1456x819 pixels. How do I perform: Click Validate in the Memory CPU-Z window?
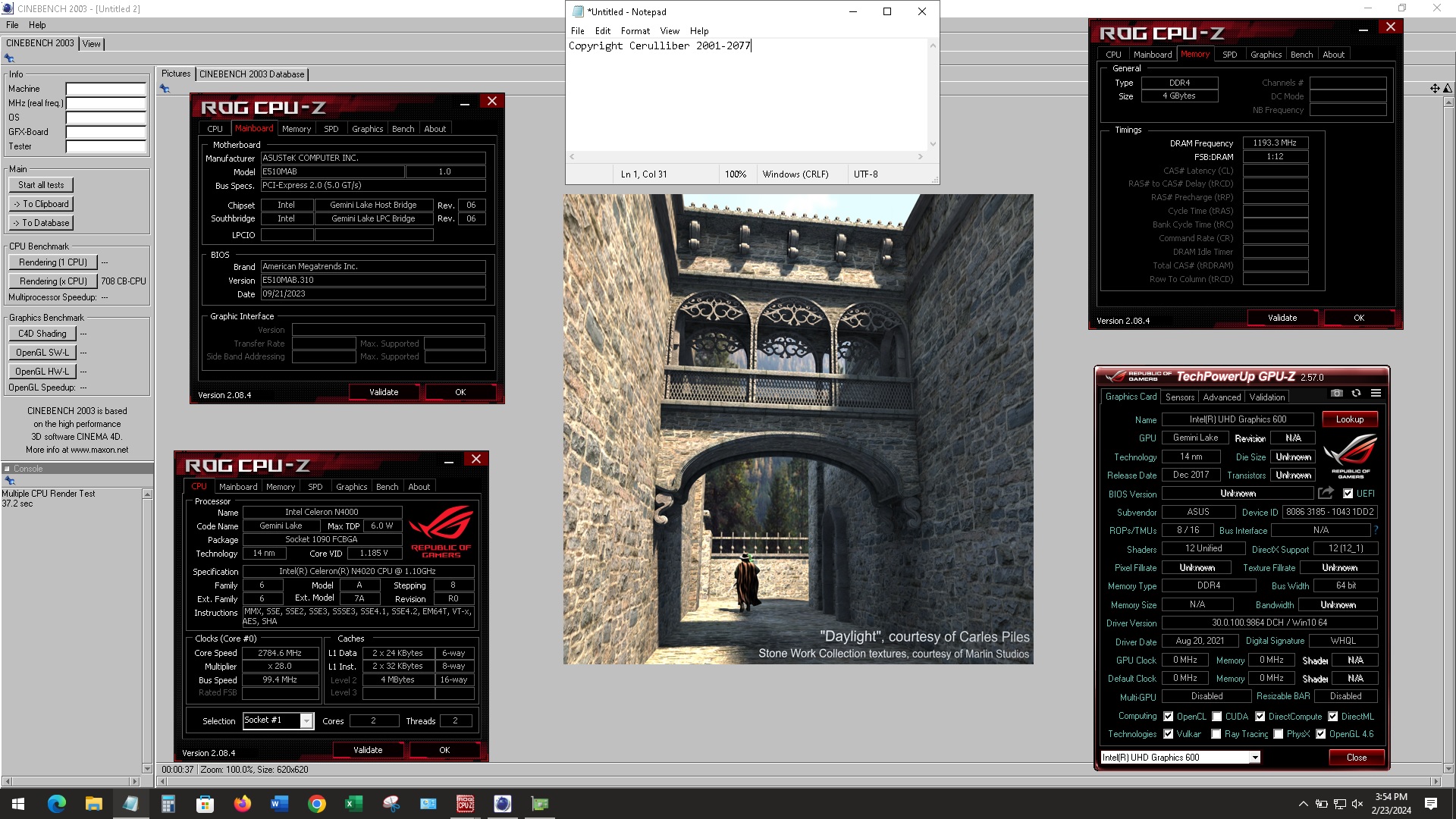click(x=1282, y=318)
